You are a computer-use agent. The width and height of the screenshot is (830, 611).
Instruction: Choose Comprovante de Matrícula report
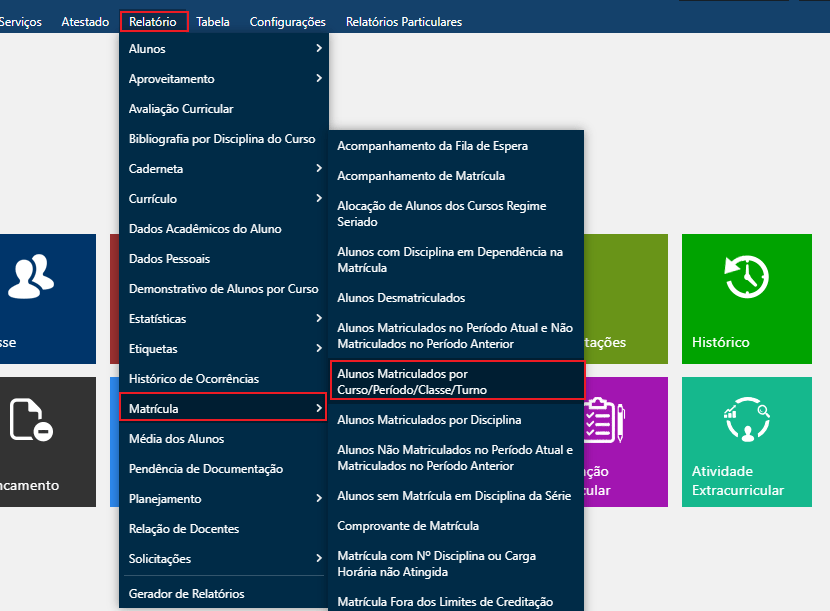(408, 526)
